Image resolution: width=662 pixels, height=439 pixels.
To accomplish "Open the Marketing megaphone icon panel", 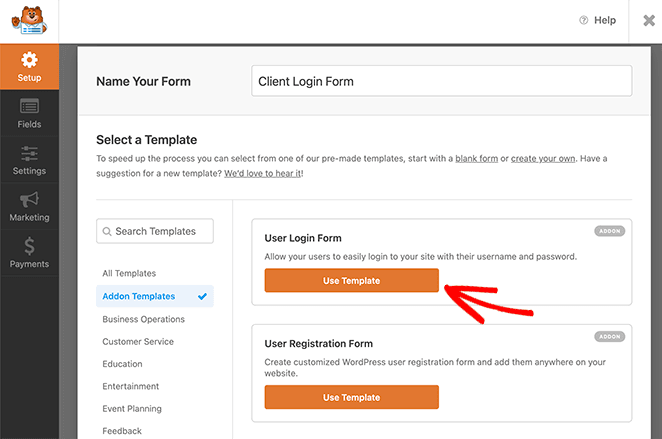I will (29, 200).
